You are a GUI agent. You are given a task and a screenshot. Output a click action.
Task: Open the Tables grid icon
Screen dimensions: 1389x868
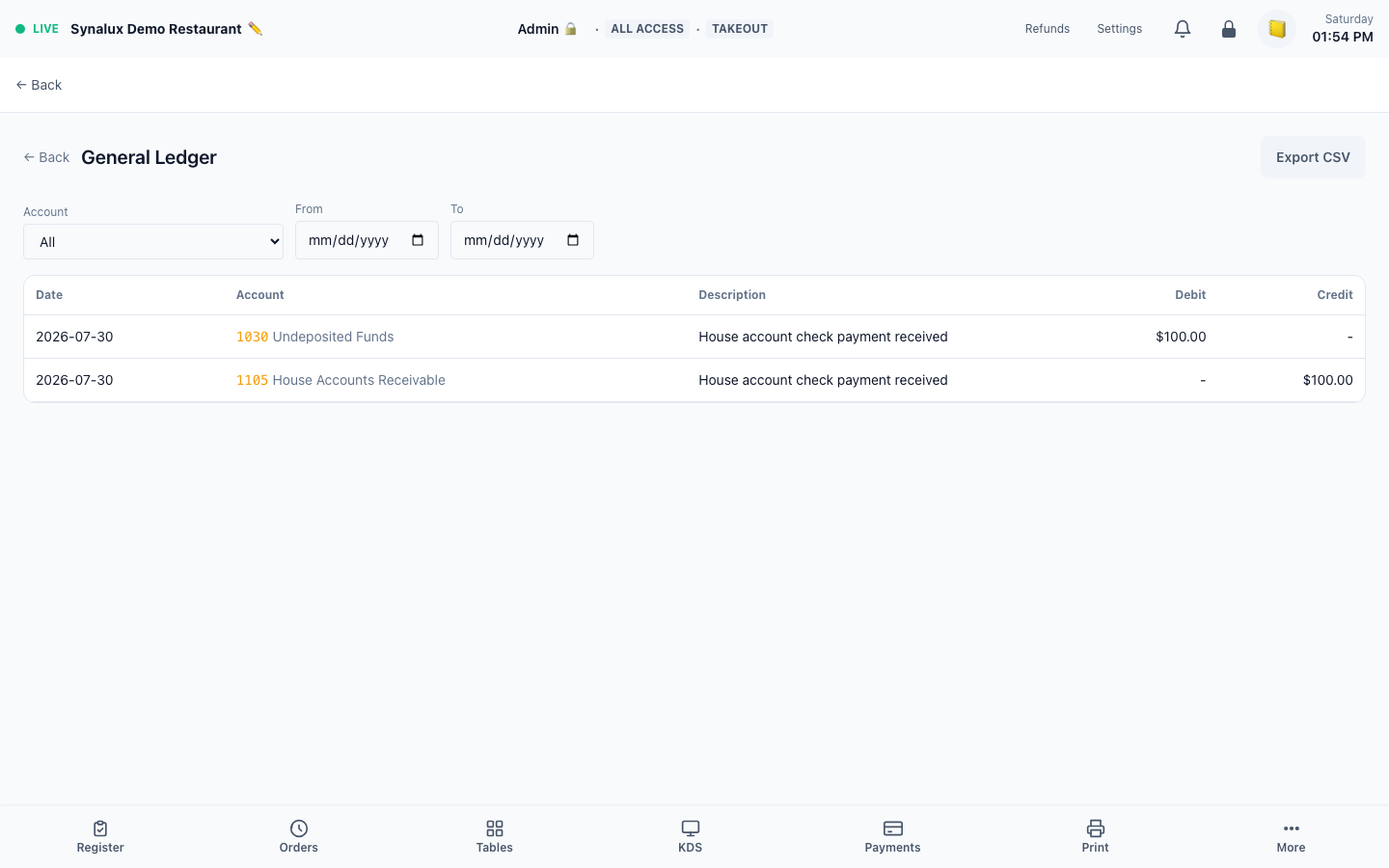(495, 828)
